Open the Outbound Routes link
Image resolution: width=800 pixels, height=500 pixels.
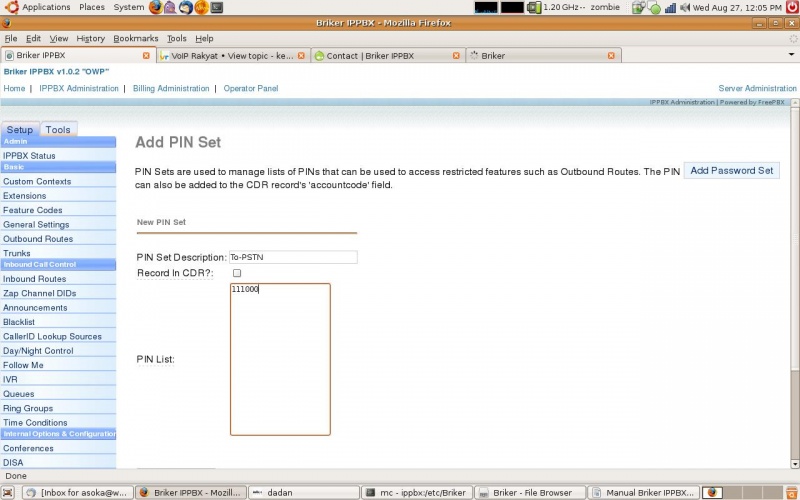pos(38,239)
